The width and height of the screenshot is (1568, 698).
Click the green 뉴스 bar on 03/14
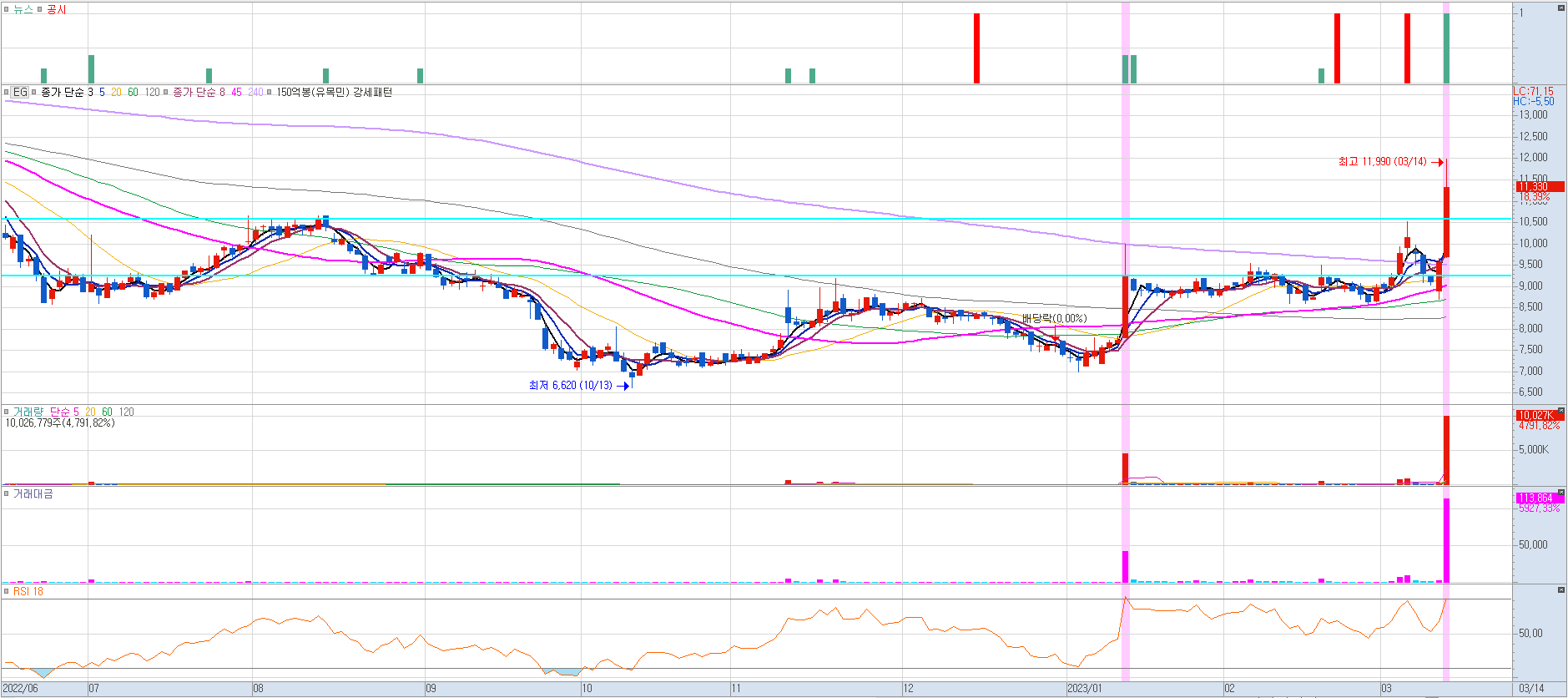tap(1447, 48)
